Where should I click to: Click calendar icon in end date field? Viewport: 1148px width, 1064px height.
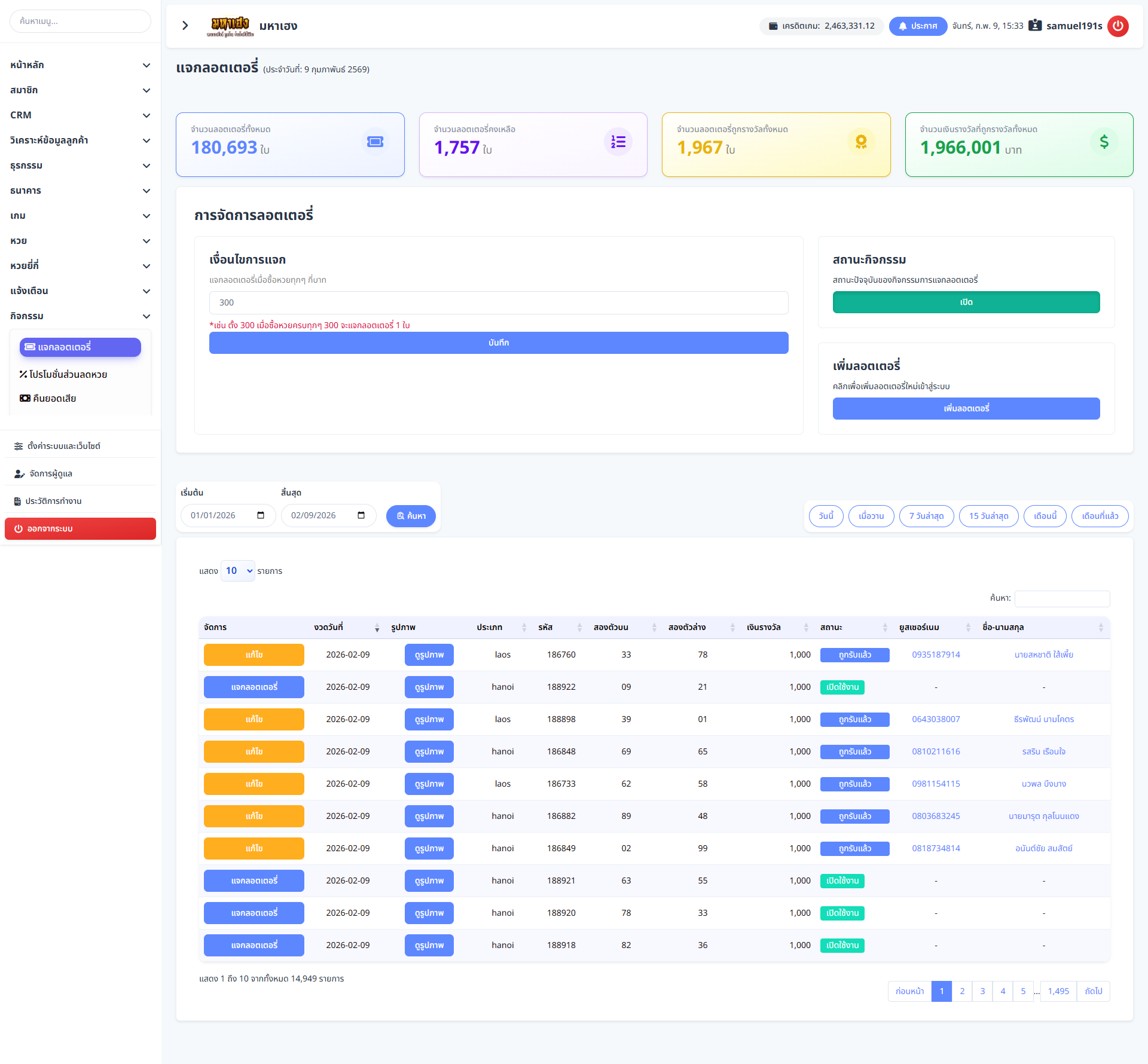pos(361,515)
